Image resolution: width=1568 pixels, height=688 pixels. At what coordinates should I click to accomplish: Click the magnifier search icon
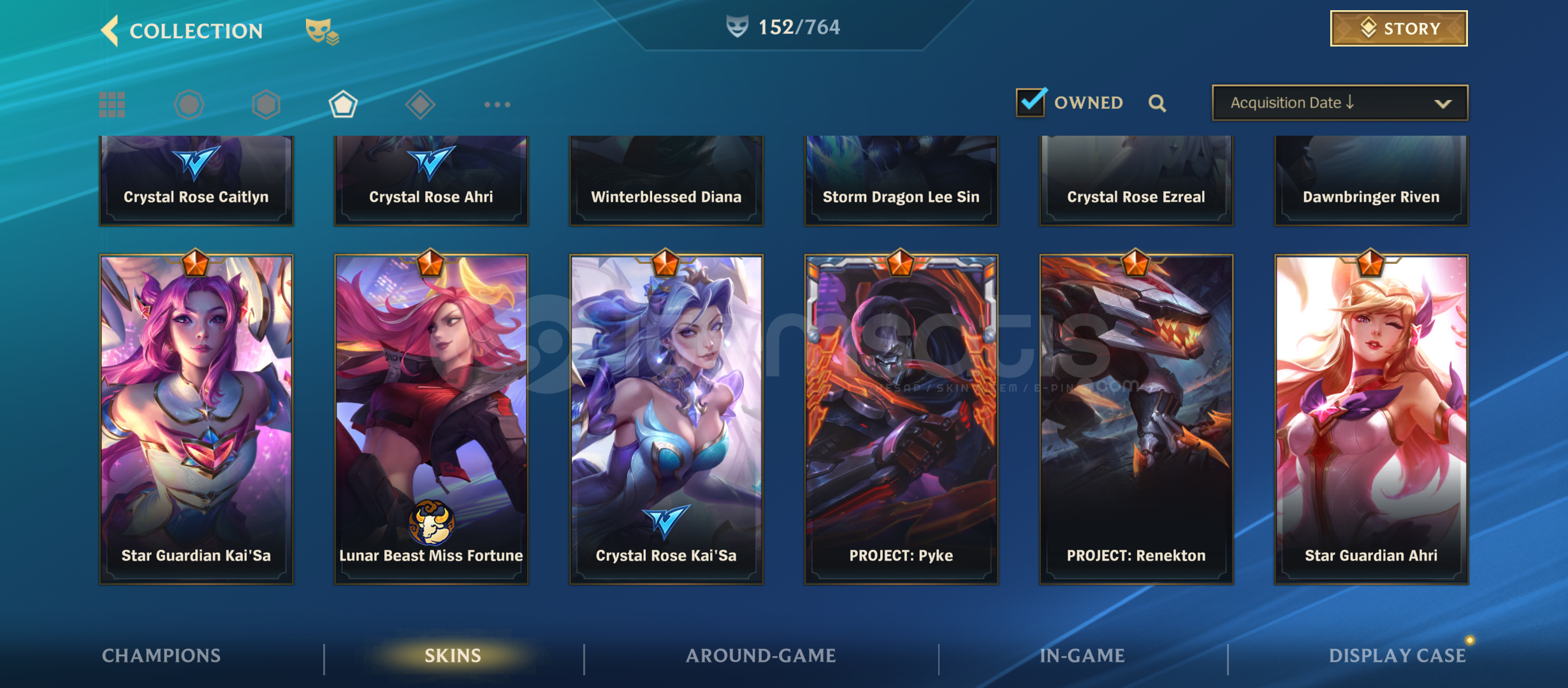click(1158, 103)
